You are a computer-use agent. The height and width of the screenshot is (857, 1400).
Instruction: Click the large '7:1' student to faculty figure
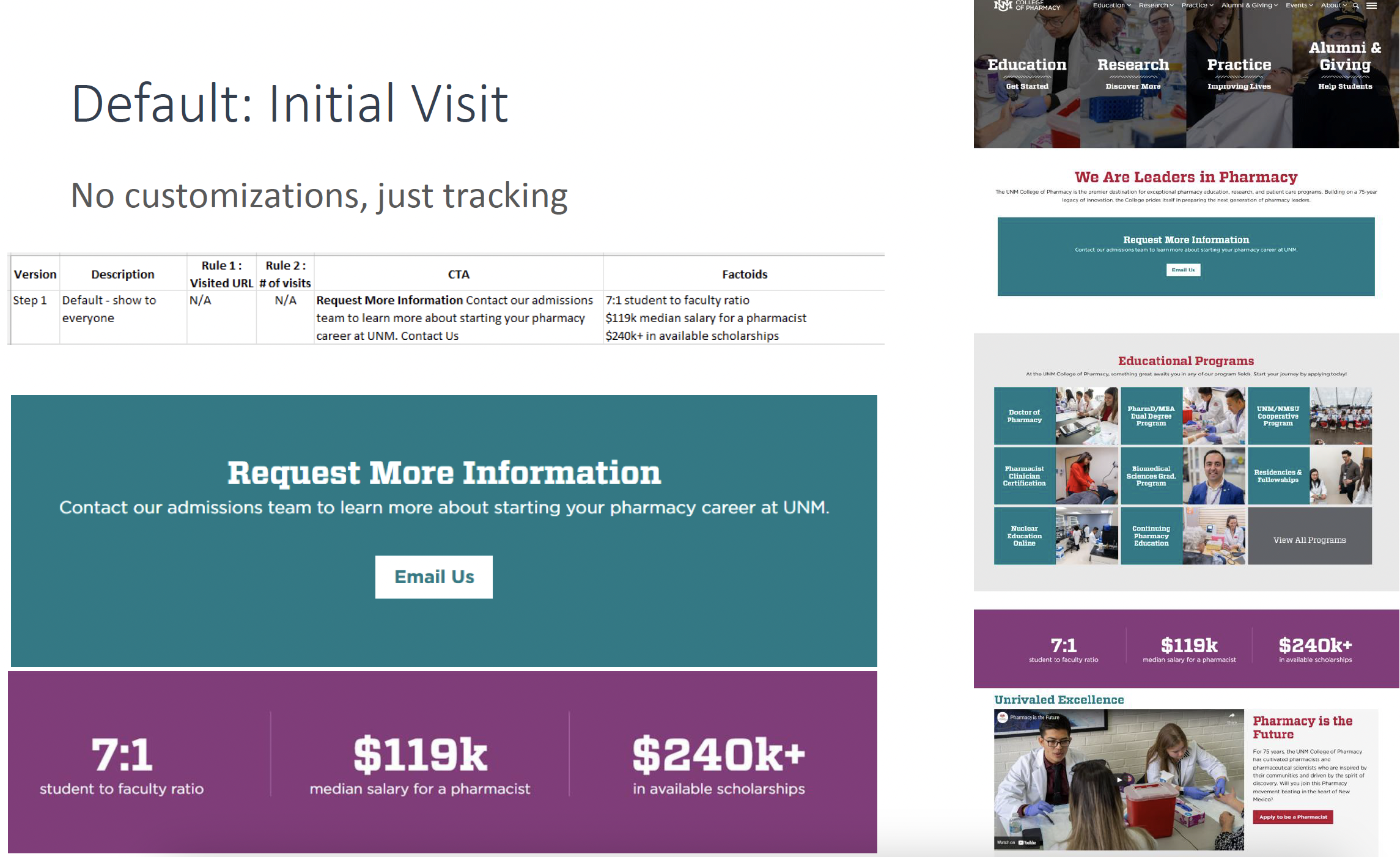coord(122,754)
